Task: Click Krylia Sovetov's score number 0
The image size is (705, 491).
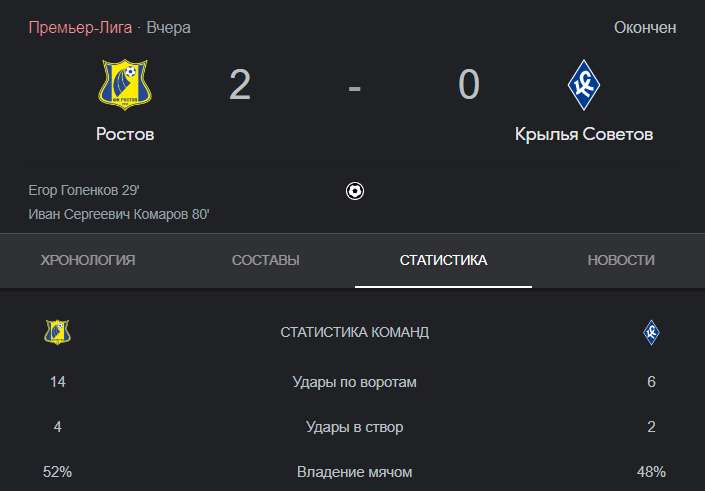Action: tap(469, 85)
